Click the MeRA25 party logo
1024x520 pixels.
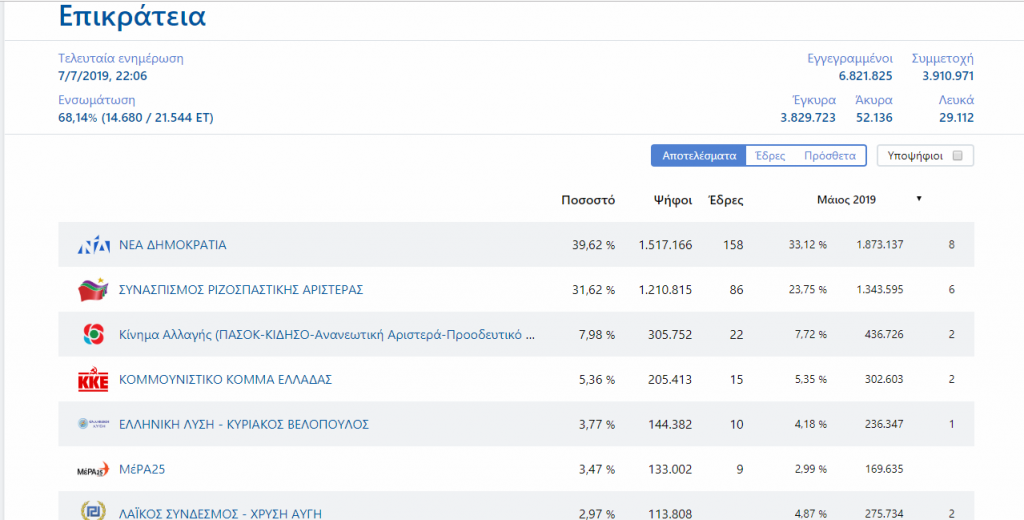click(x=93, y=469)
